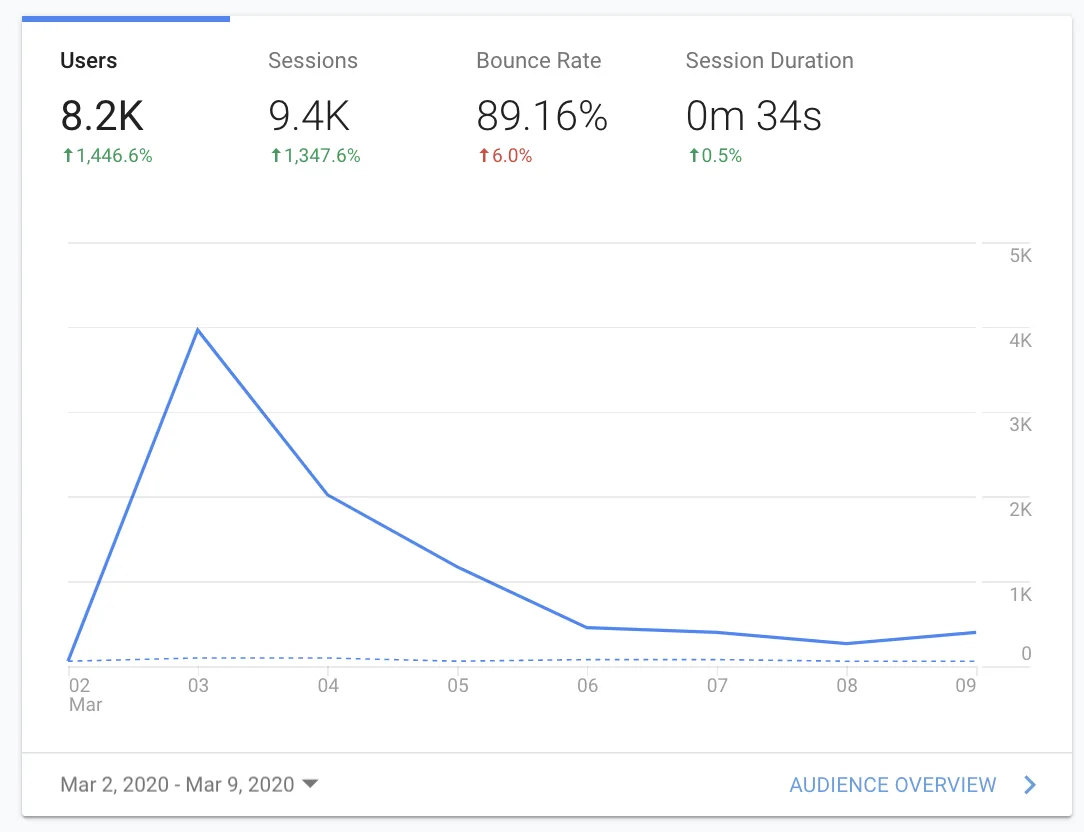The height and width of the screenshot is (832, 1084).
Task: Click the chart data point at March 04
Action: tap(328, 495)
